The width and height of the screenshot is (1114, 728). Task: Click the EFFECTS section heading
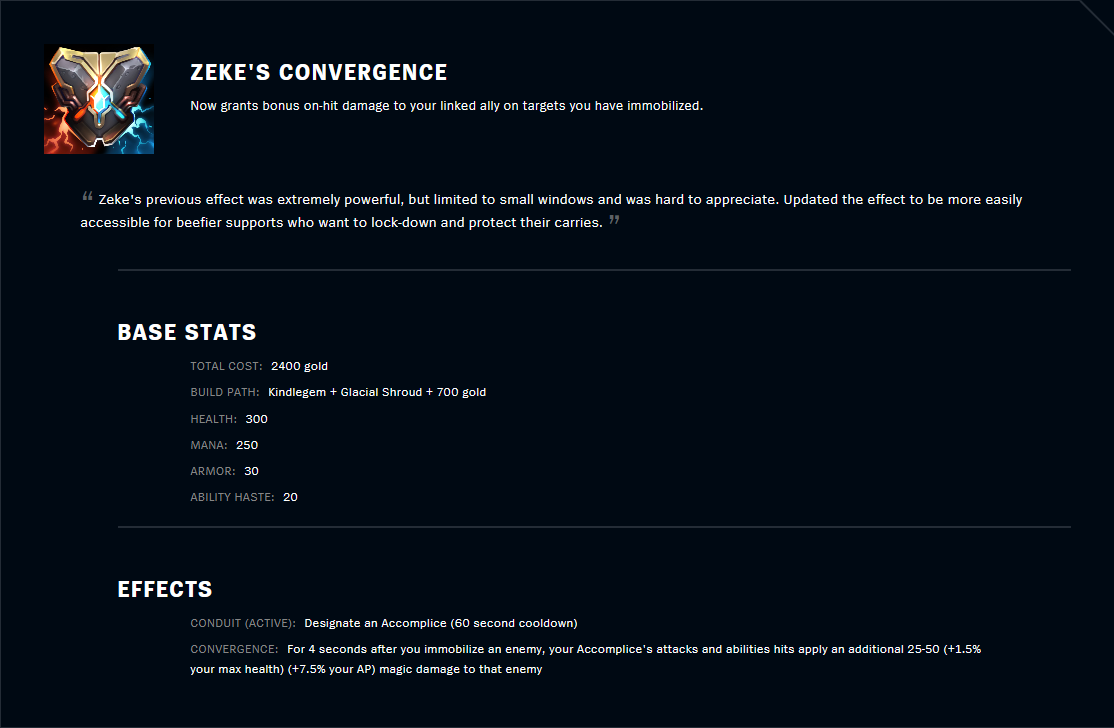pos(165,590)
